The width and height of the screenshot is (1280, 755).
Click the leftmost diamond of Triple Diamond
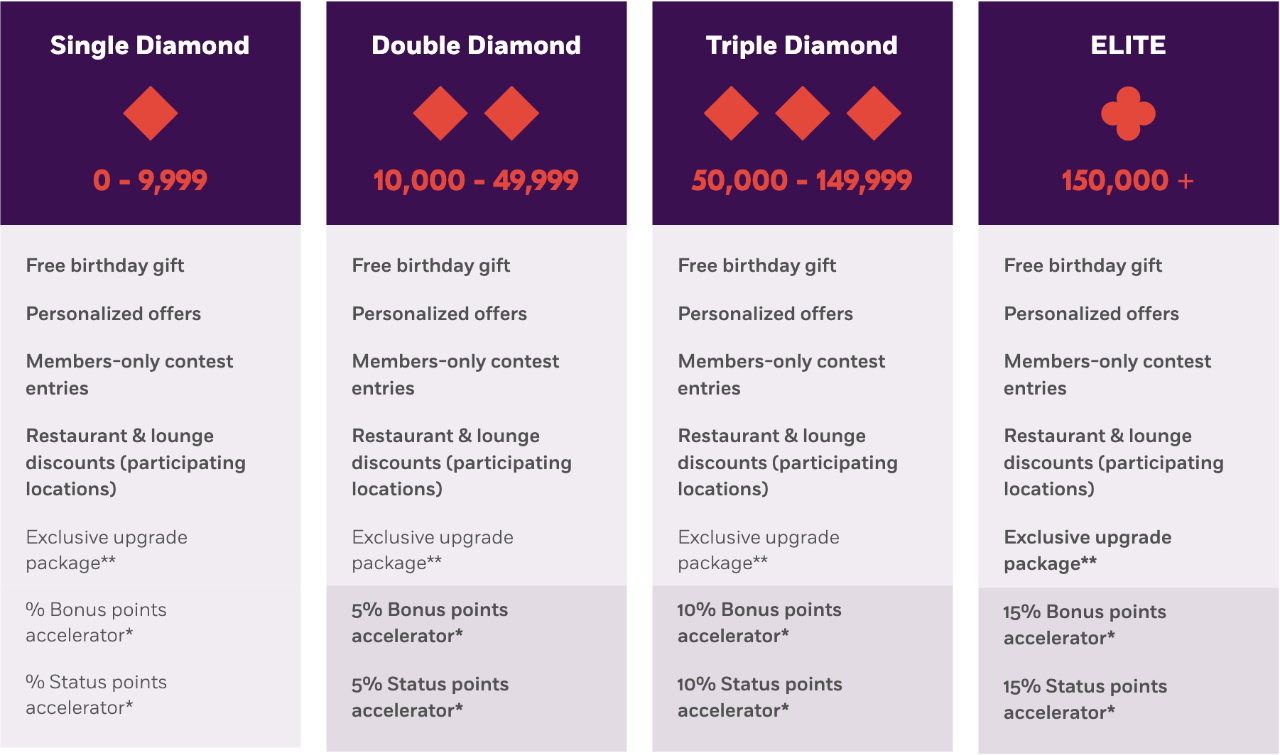(x=731, y=112)
